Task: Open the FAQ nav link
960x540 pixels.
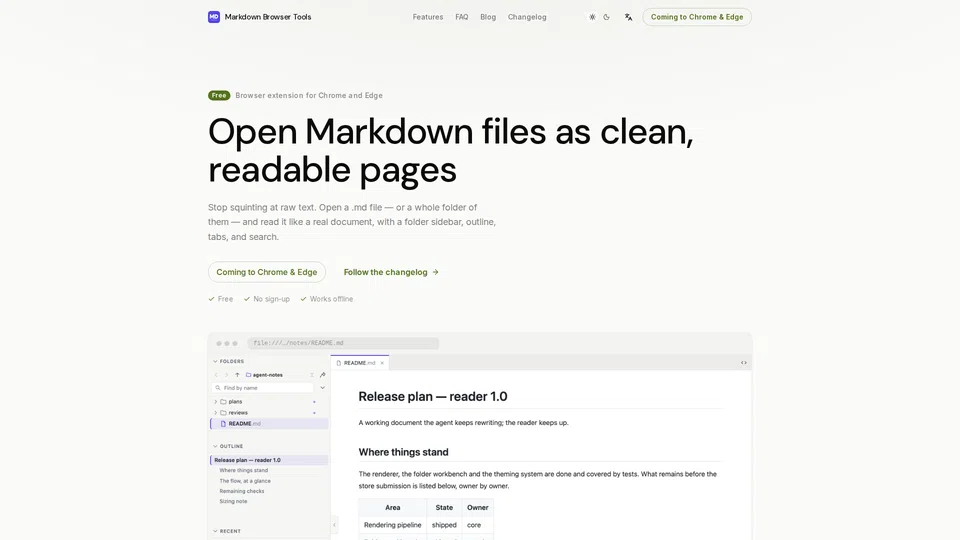Action: click(462, 17)
